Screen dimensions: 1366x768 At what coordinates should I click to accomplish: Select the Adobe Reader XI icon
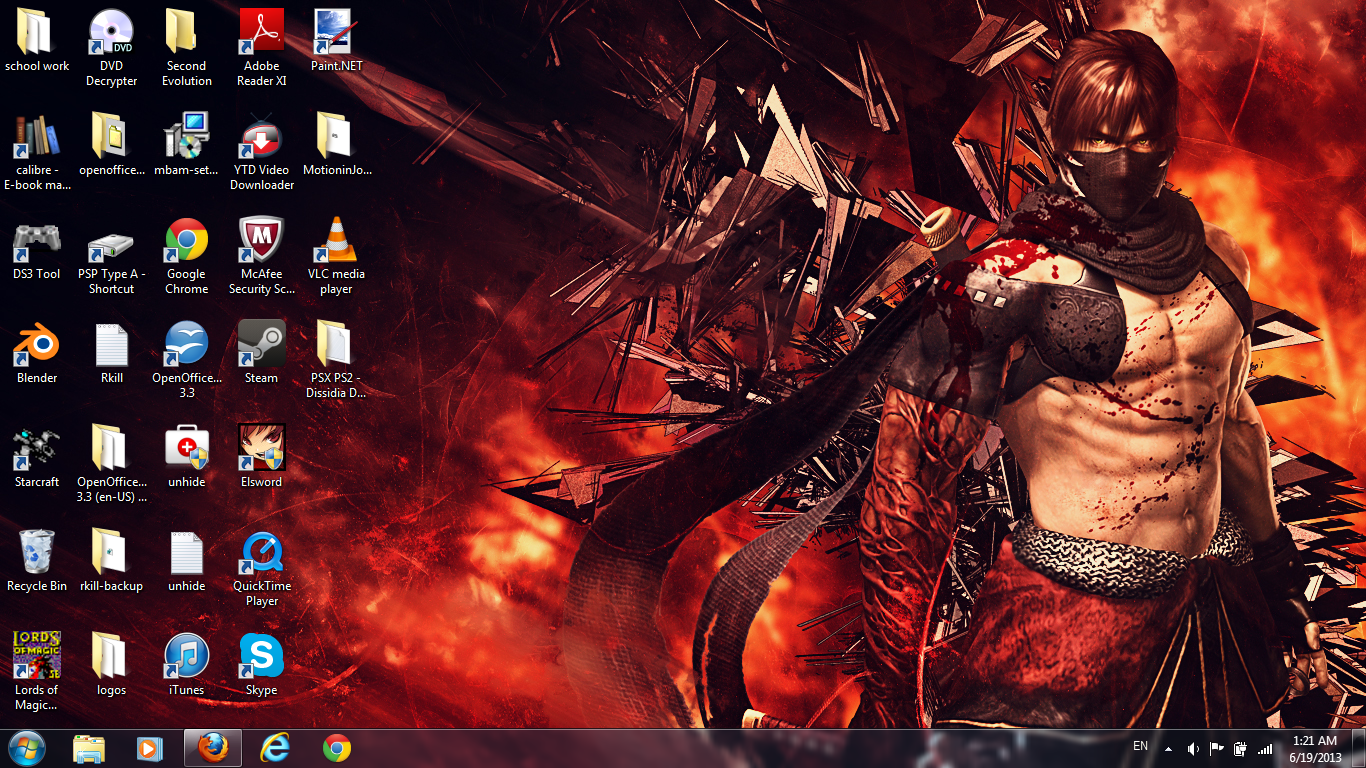click(261, 32)
